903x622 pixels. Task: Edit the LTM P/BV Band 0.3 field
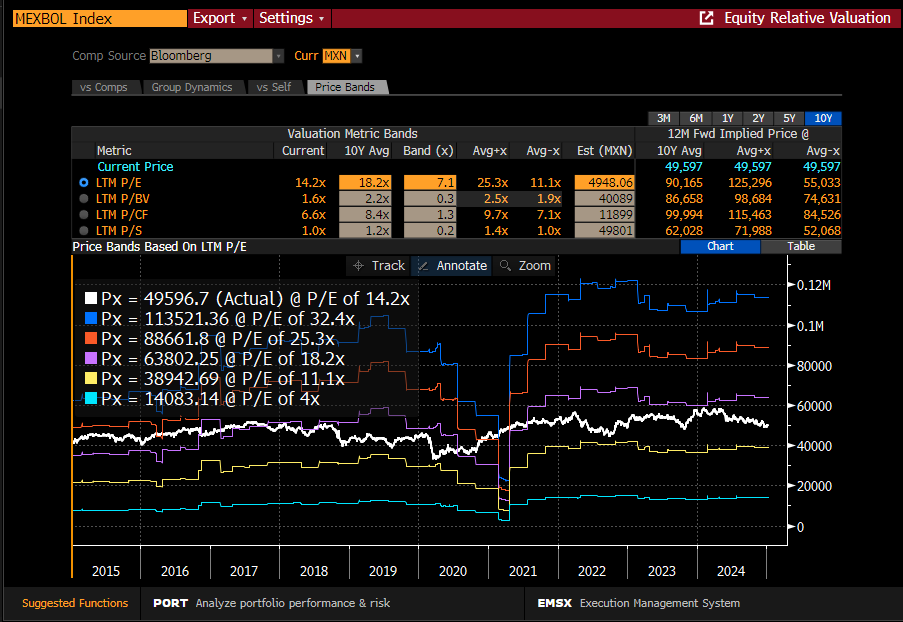coord(430,199)
